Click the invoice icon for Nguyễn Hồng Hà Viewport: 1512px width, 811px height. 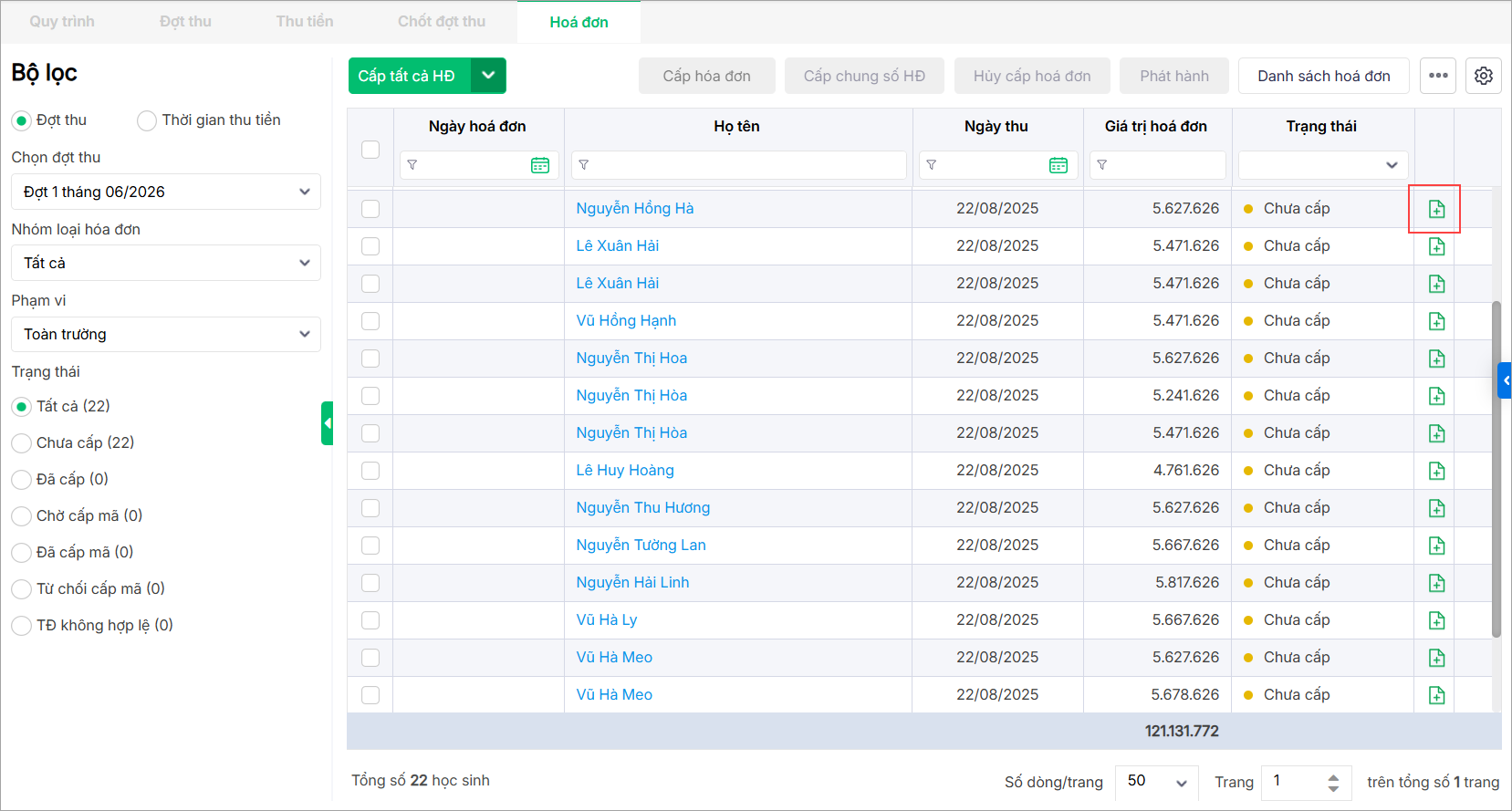tap(1436, 209)
